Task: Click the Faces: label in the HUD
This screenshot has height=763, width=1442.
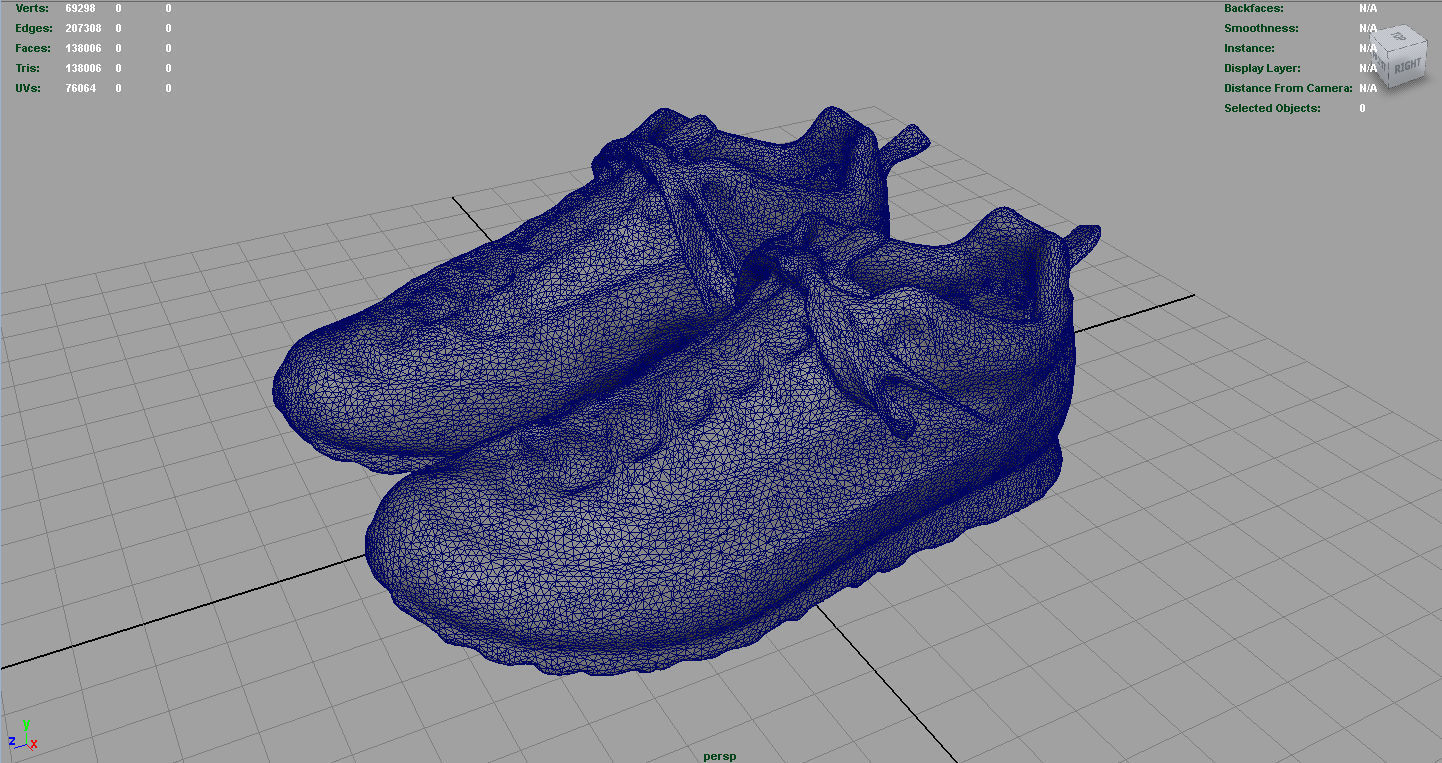Action: 33,48
